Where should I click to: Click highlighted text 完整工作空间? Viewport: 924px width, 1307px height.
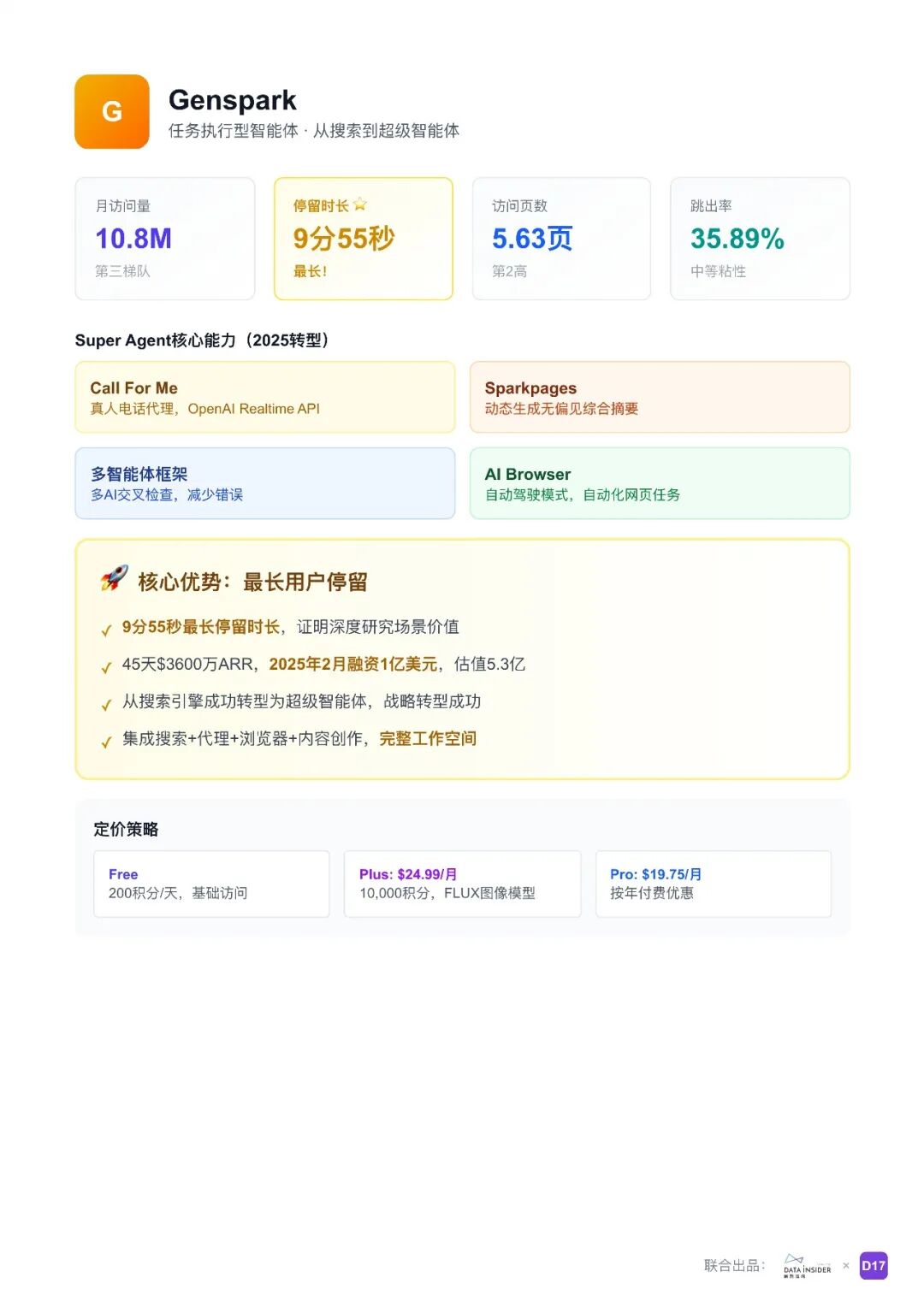428,739
